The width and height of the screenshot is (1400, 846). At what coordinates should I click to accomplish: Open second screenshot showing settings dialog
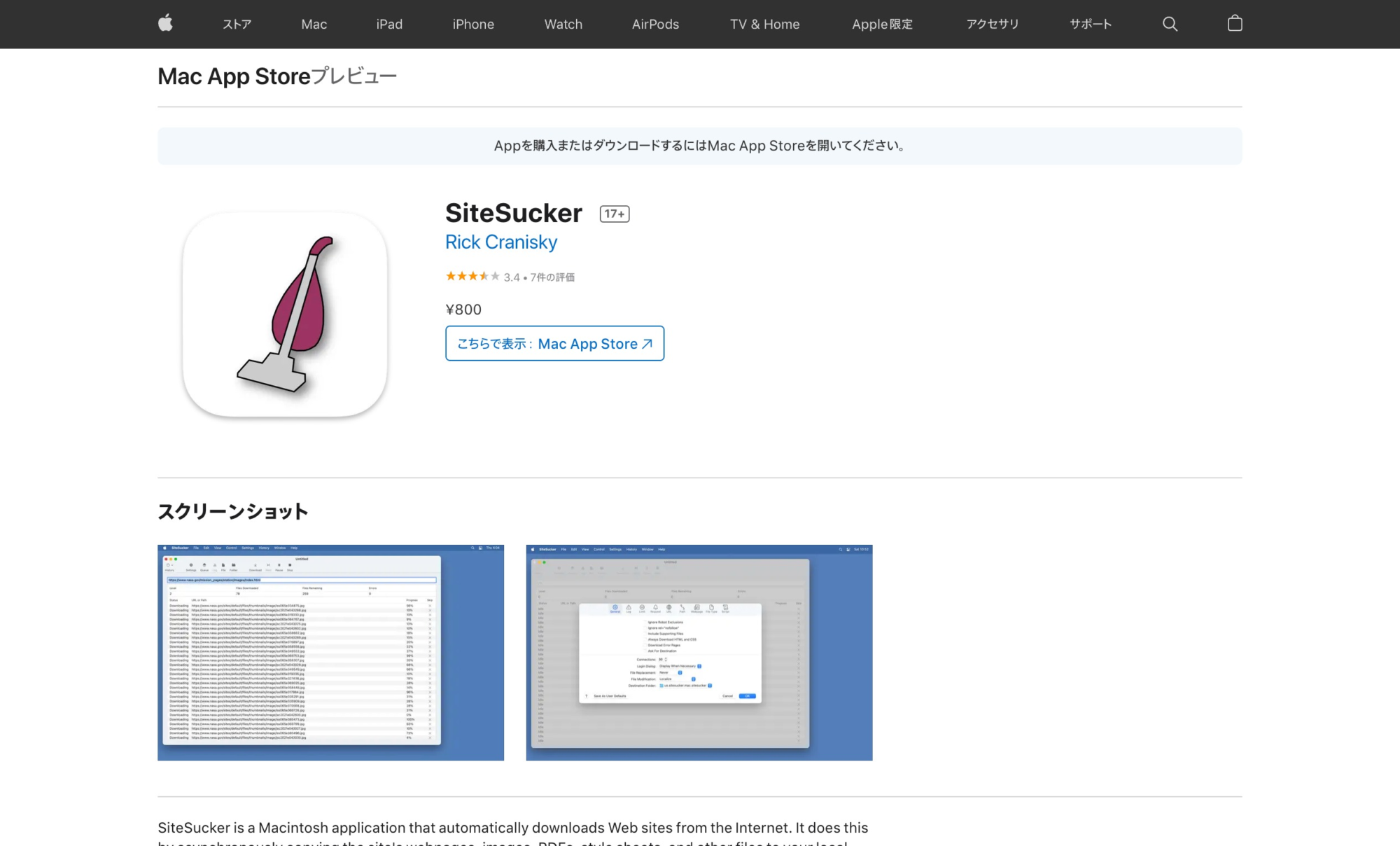coord(699,653)
